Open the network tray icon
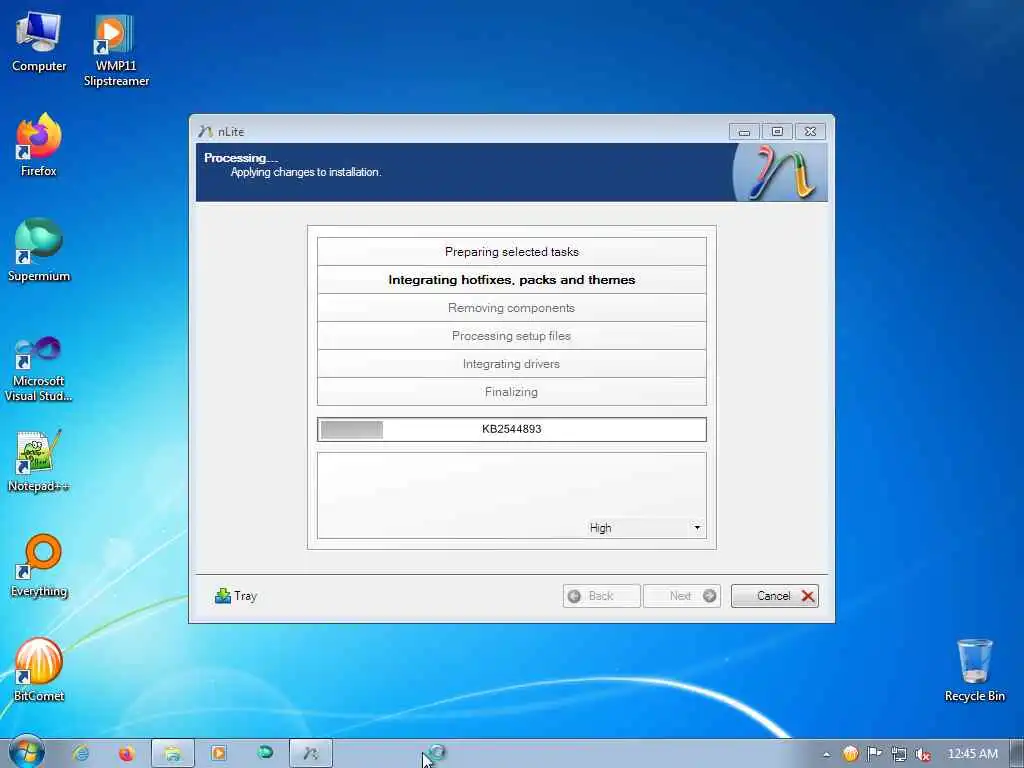1024x768 pixels. coord(899,754)
